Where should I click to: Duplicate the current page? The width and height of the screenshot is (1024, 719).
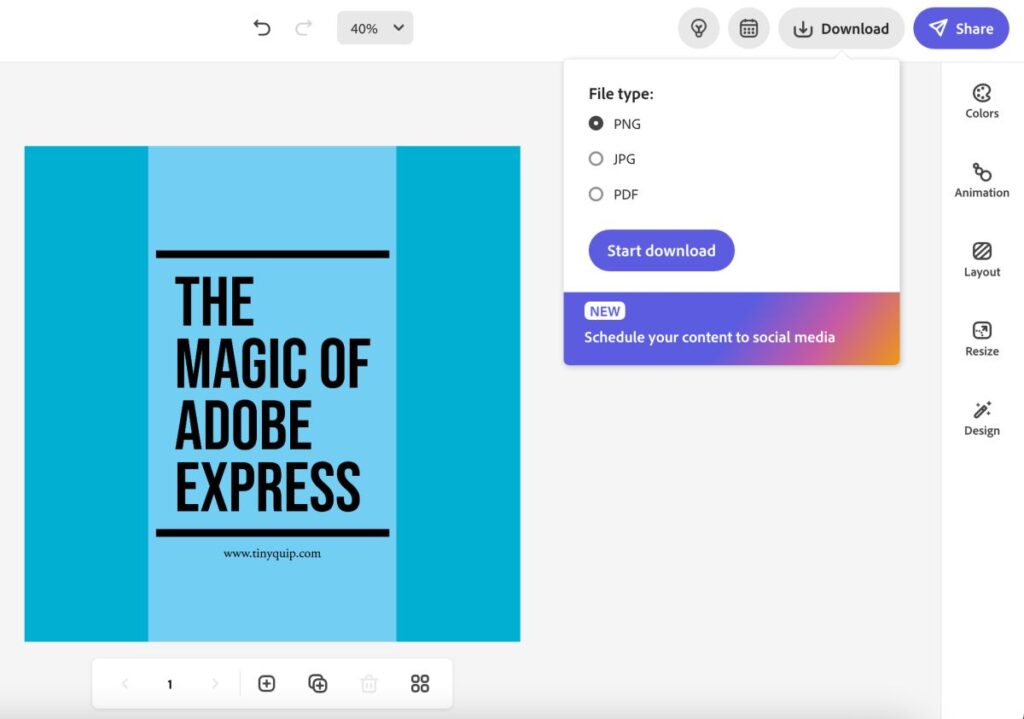pos(318,683)
